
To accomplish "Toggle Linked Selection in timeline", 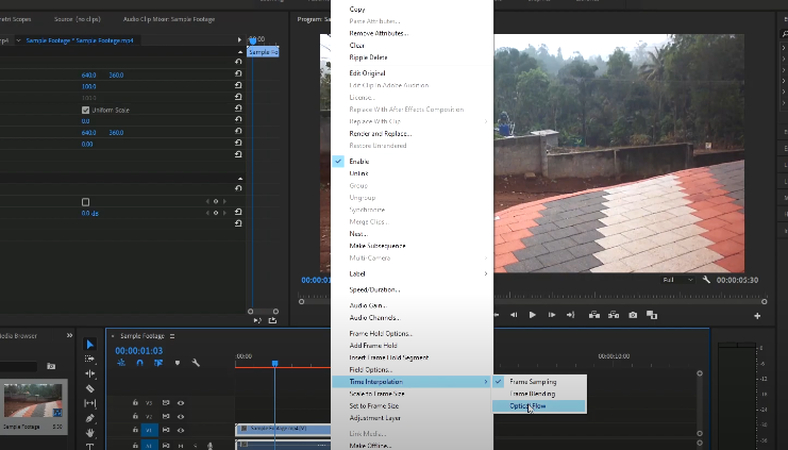I will coord(158,363).
